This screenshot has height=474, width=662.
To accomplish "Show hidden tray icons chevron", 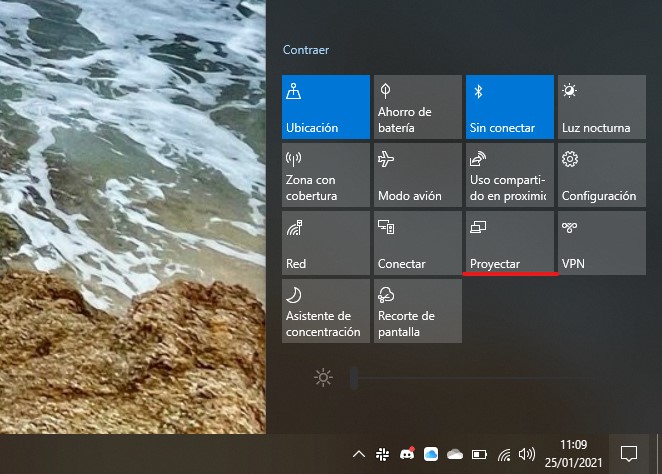I will point(359,454).
